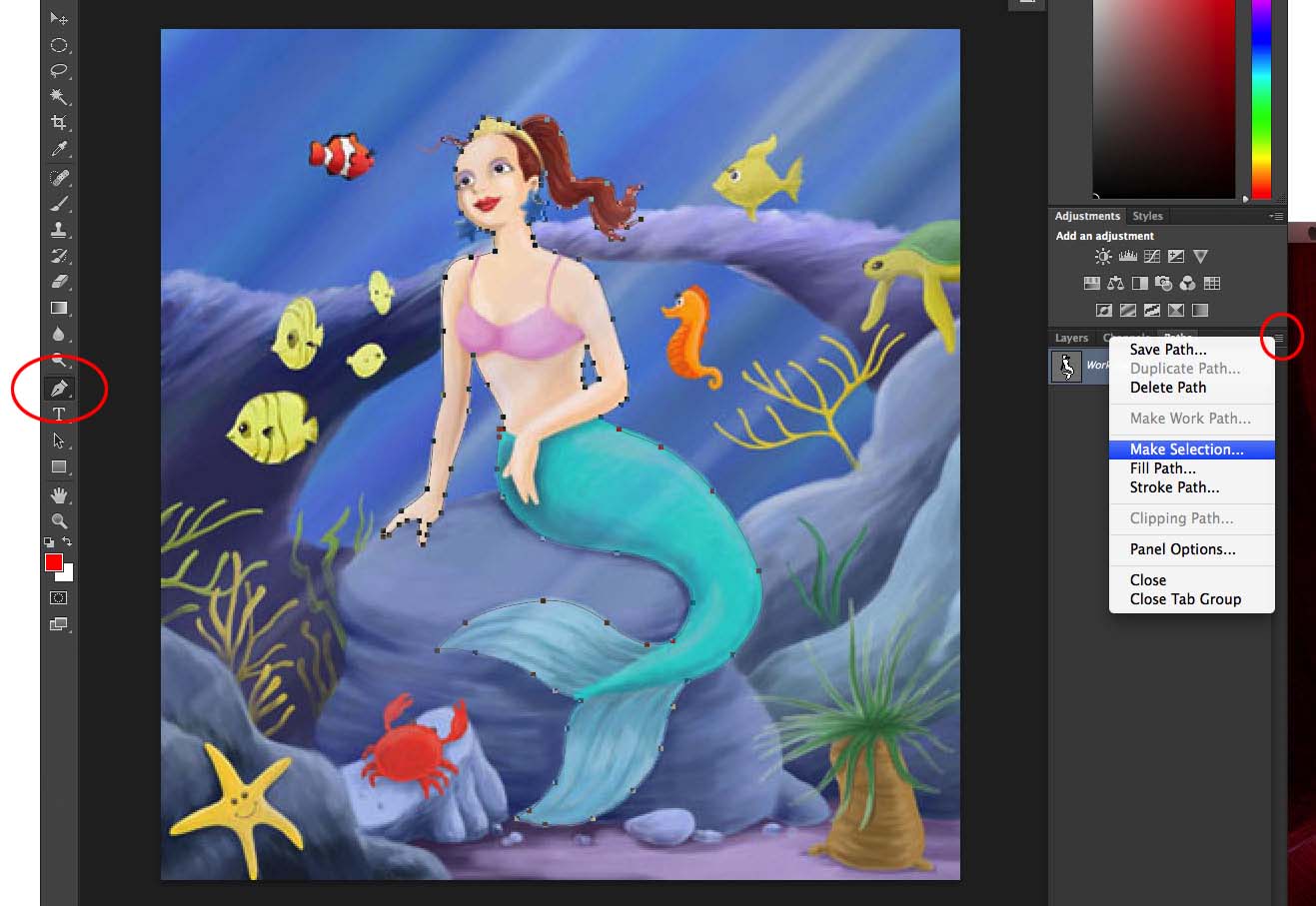Select the Pen tool
The height and width of the screenshot is (906, 1316).
(x=59, y=389)
